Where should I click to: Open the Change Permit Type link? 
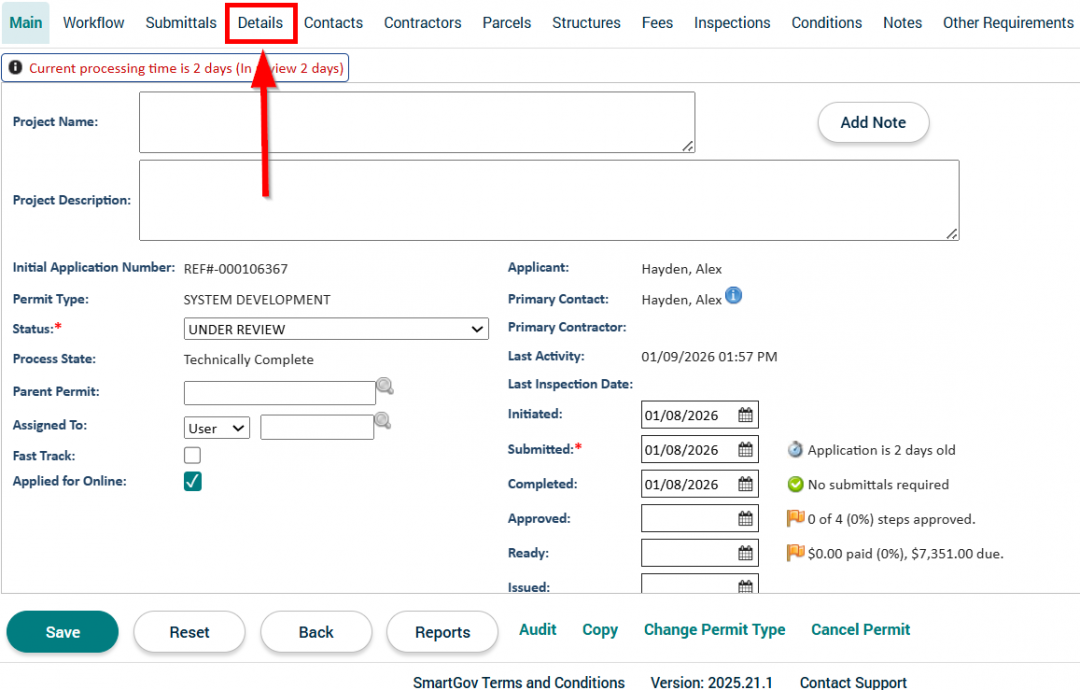click(714, 630)
